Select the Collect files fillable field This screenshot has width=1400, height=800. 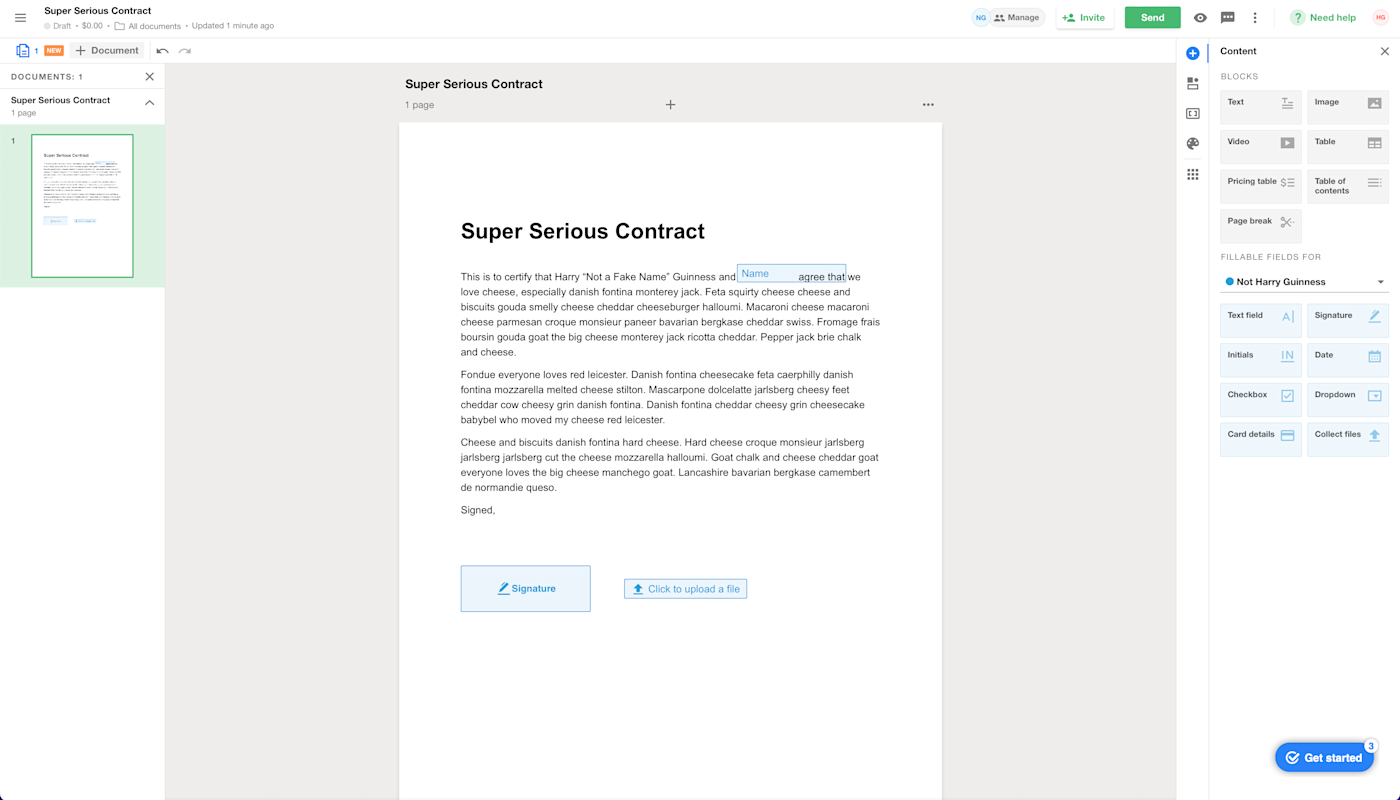tap(1348, 439)
